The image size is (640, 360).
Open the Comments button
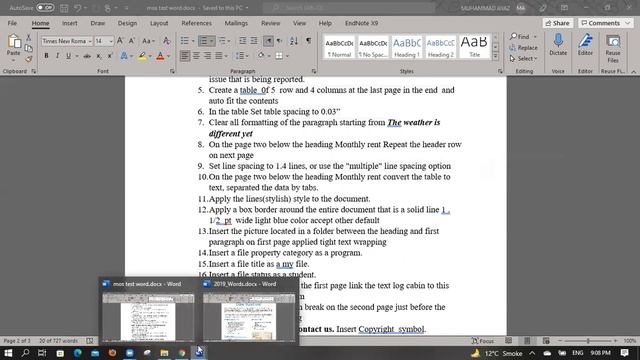[x=605, y=23]
